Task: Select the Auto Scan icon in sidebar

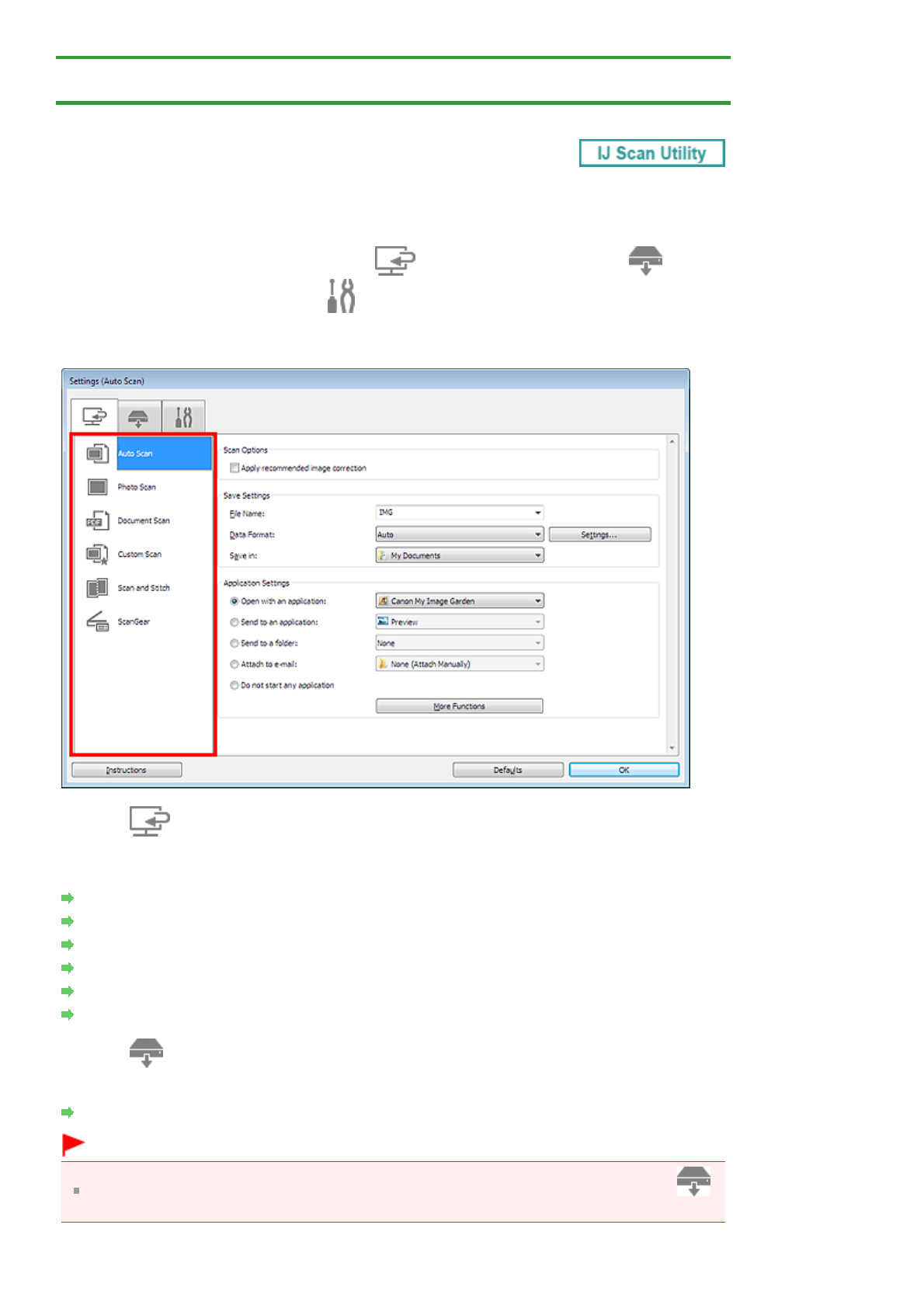Action: pyautogui.click(x=97, y=453)
